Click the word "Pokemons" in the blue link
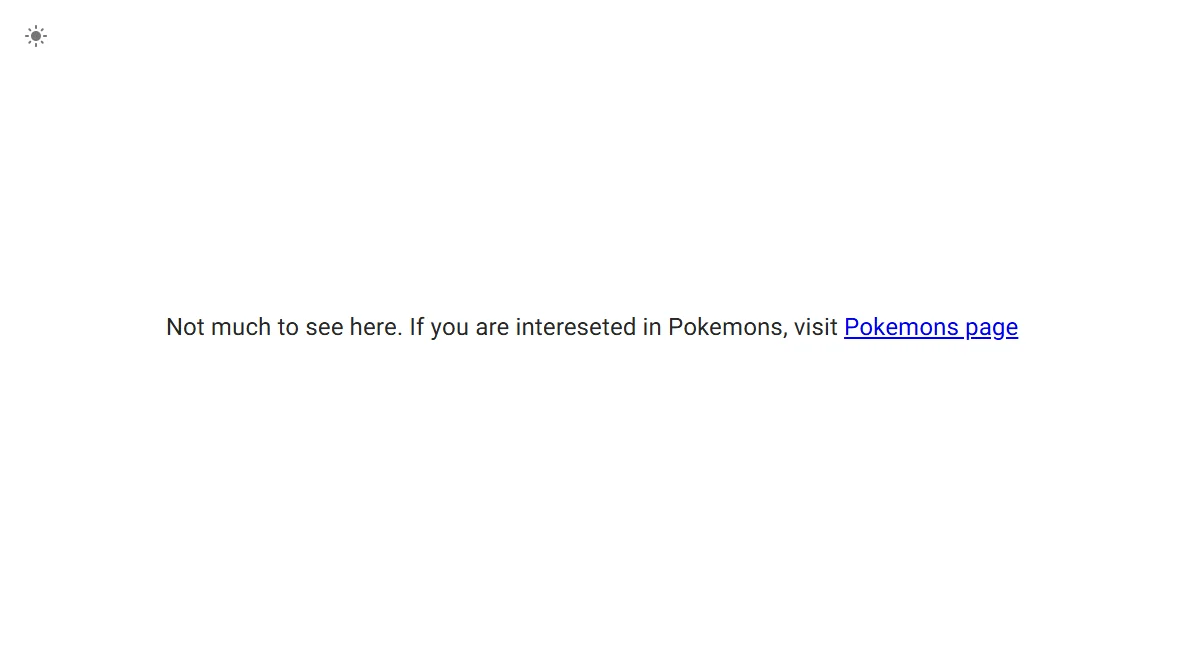The height and width of the screenshot is (653, 1184). [901, 327]
